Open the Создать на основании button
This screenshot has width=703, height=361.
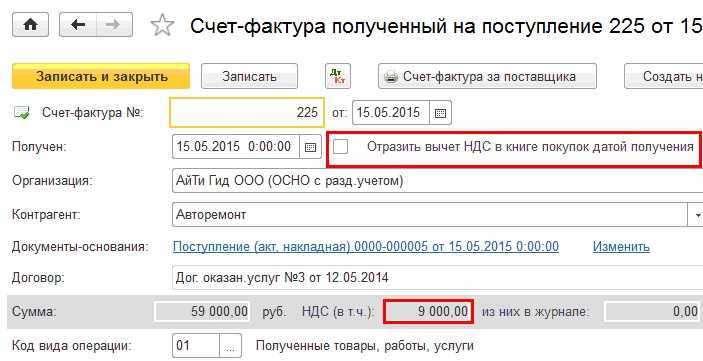point(664,76)
